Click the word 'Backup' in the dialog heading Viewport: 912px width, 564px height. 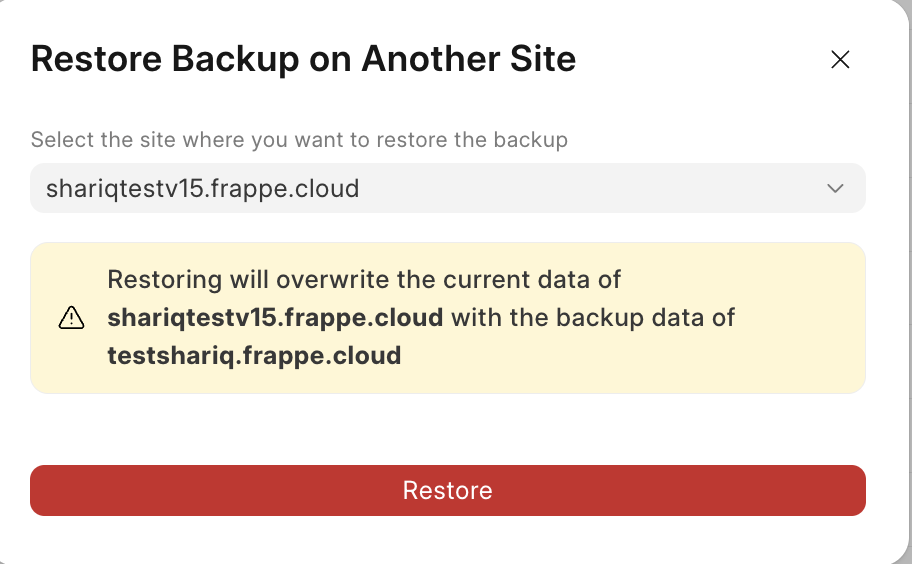235,59
